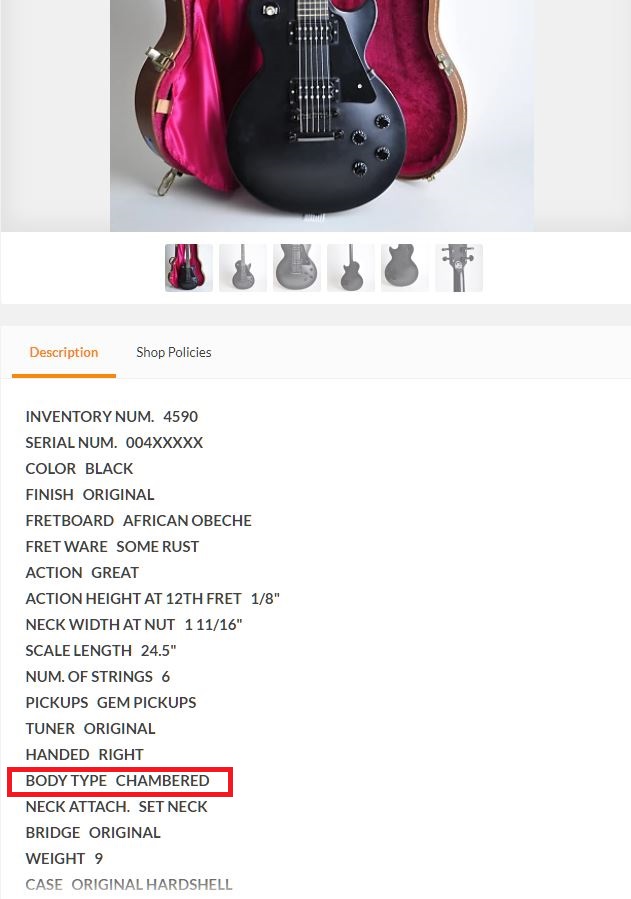Click the COLOR BLACK specification line
This screenshot has width=631, height=899.
(x=79, y=468)
